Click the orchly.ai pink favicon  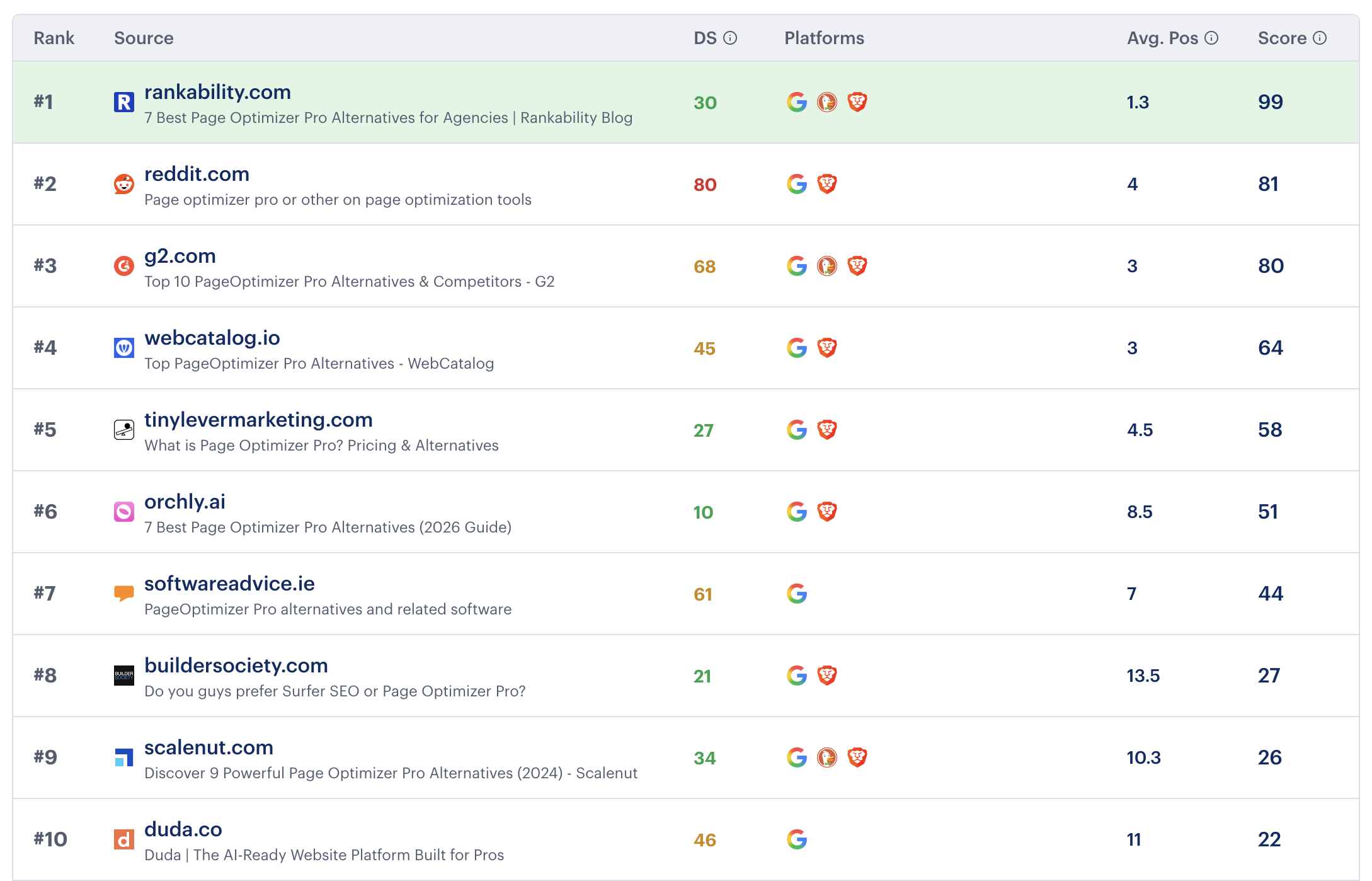pyautogui.click(x=125, y=512)
